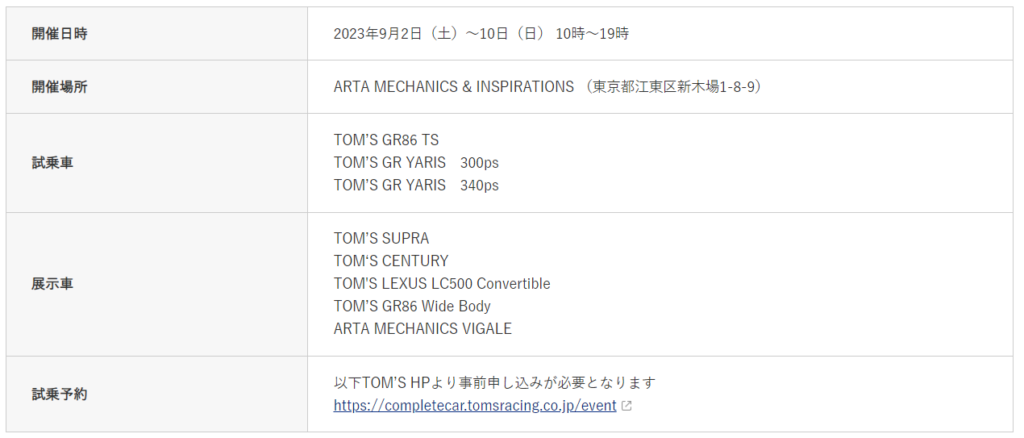The image size is (1024, 438).
Task: Select the TOM'S GR YARIS 340ps entry
Action: (416, 185)
